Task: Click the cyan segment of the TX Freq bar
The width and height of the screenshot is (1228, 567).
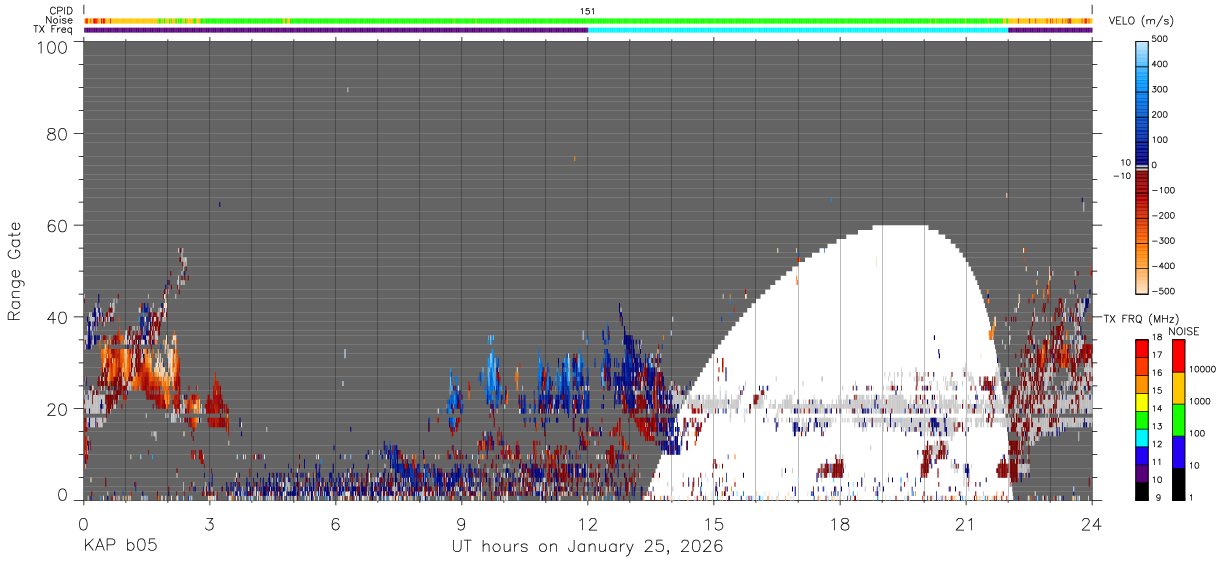Action: pos(798,30)
